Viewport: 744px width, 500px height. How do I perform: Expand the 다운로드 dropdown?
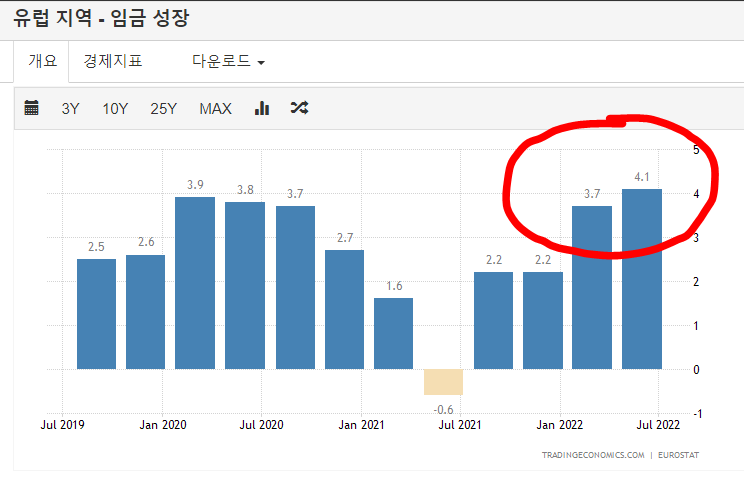point(228,61)
